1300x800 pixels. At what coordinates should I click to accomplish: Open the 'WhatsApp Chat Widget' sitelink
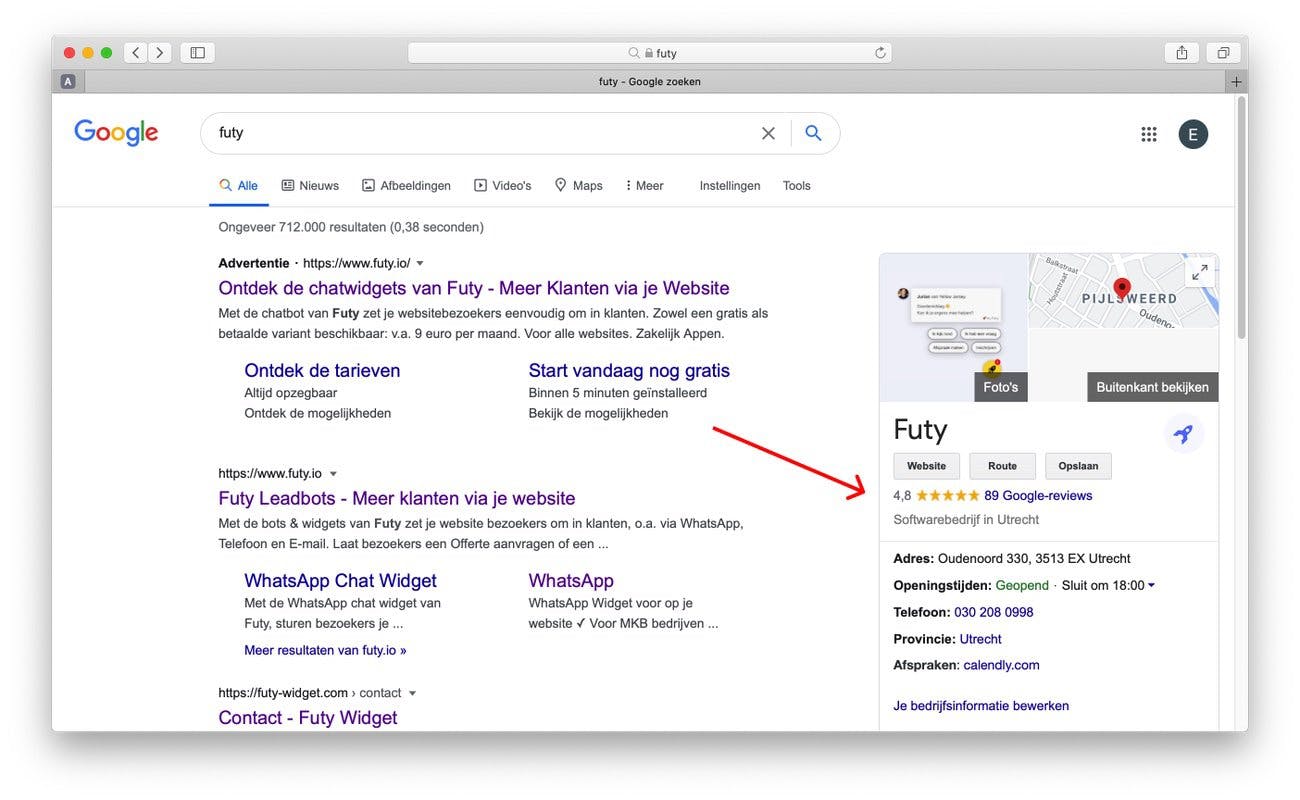tap(340, 580)
